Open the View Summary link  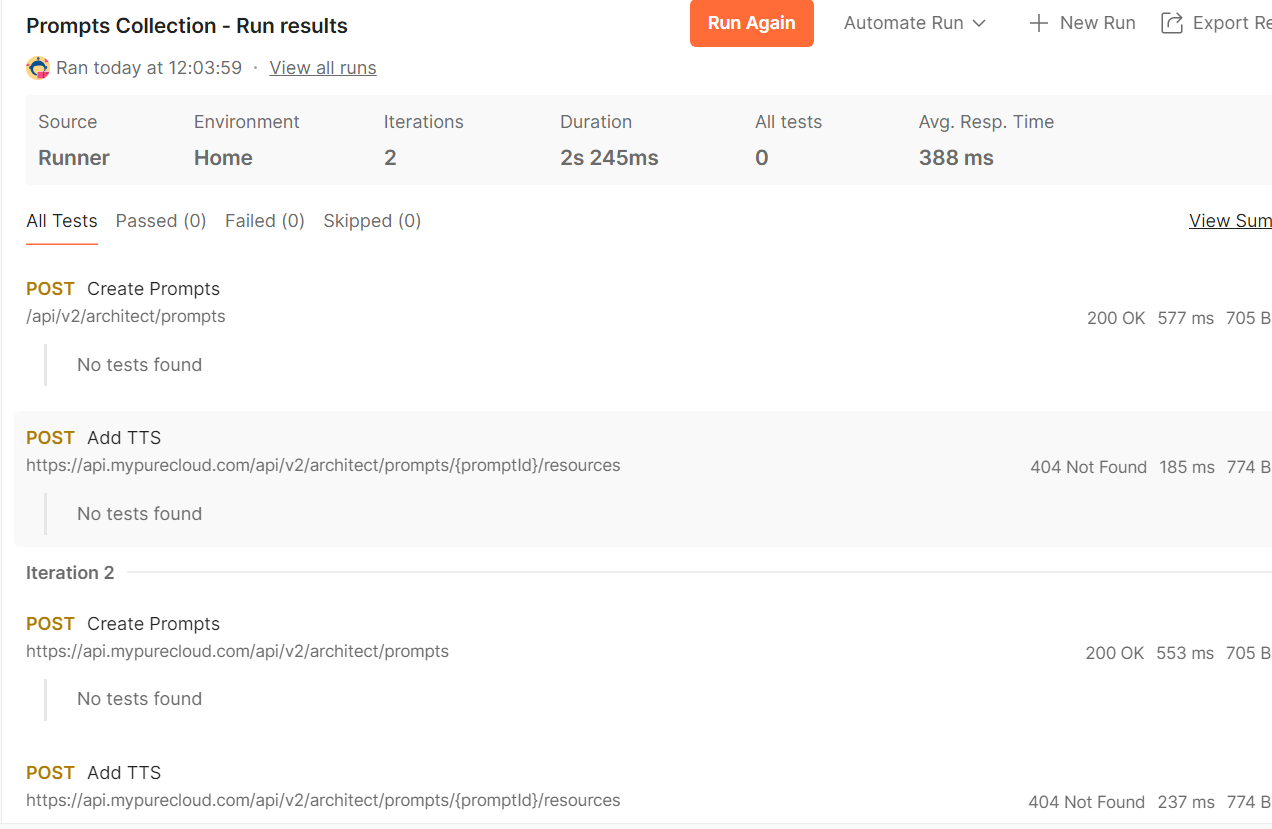[1230, 221]
